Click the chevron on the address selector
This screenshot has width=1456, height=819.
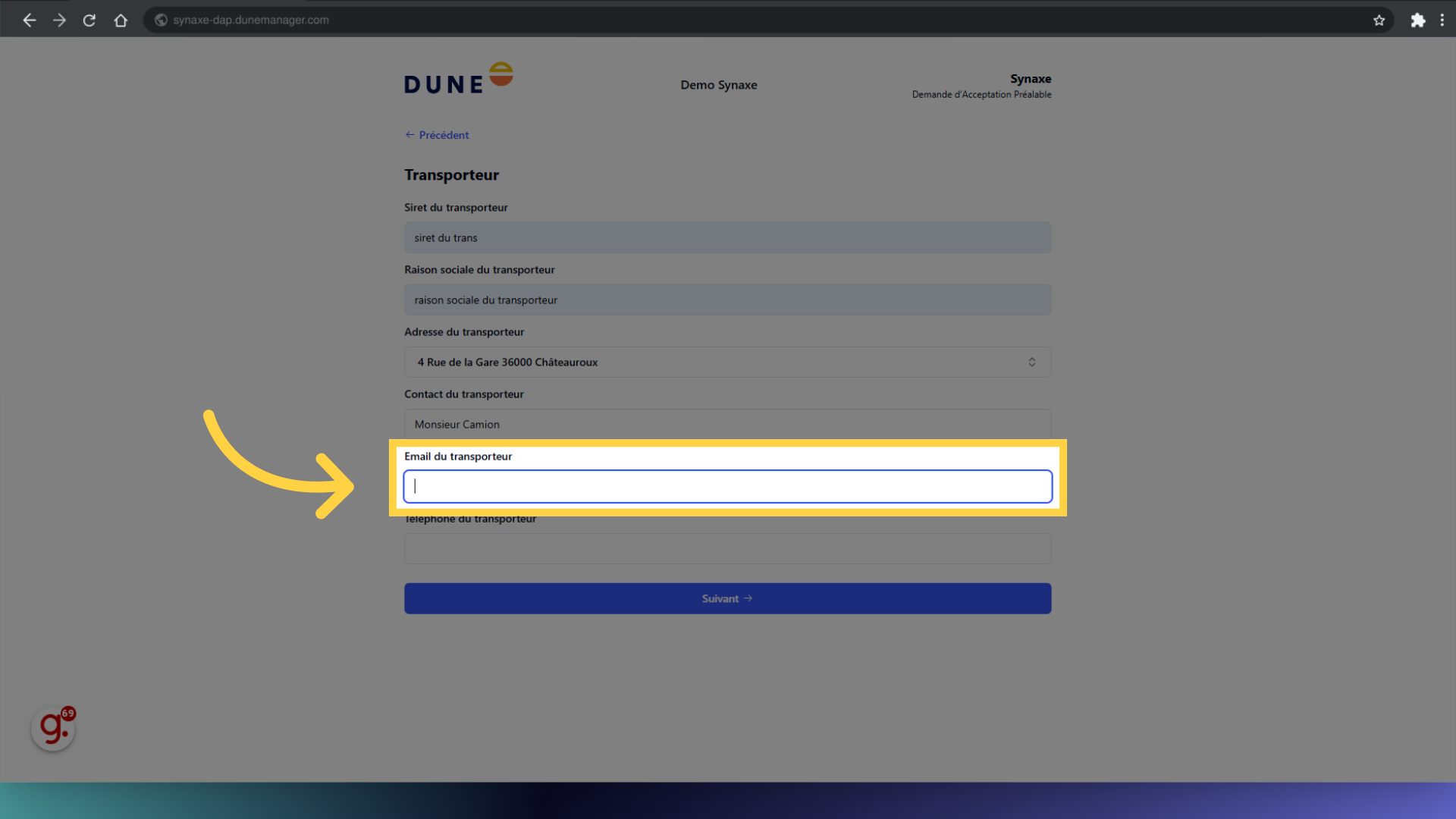click(1032, 362)
